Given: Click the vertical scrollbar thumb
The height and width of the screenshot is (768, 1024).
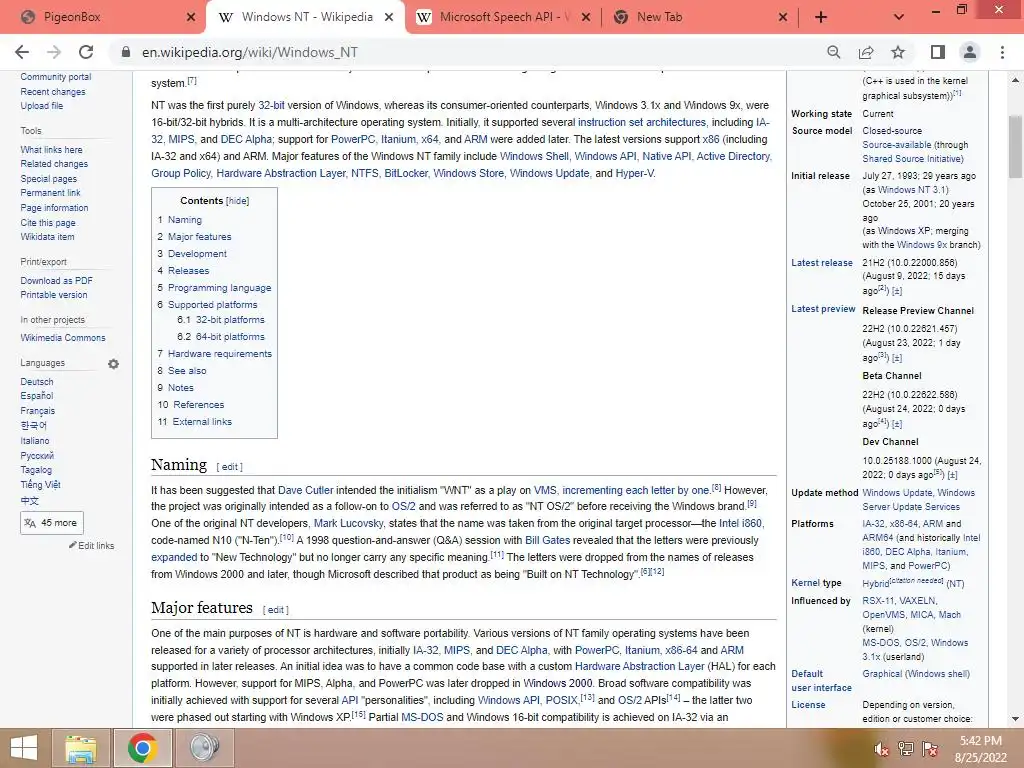Looking at the screenshot, I should (1016, 146).
